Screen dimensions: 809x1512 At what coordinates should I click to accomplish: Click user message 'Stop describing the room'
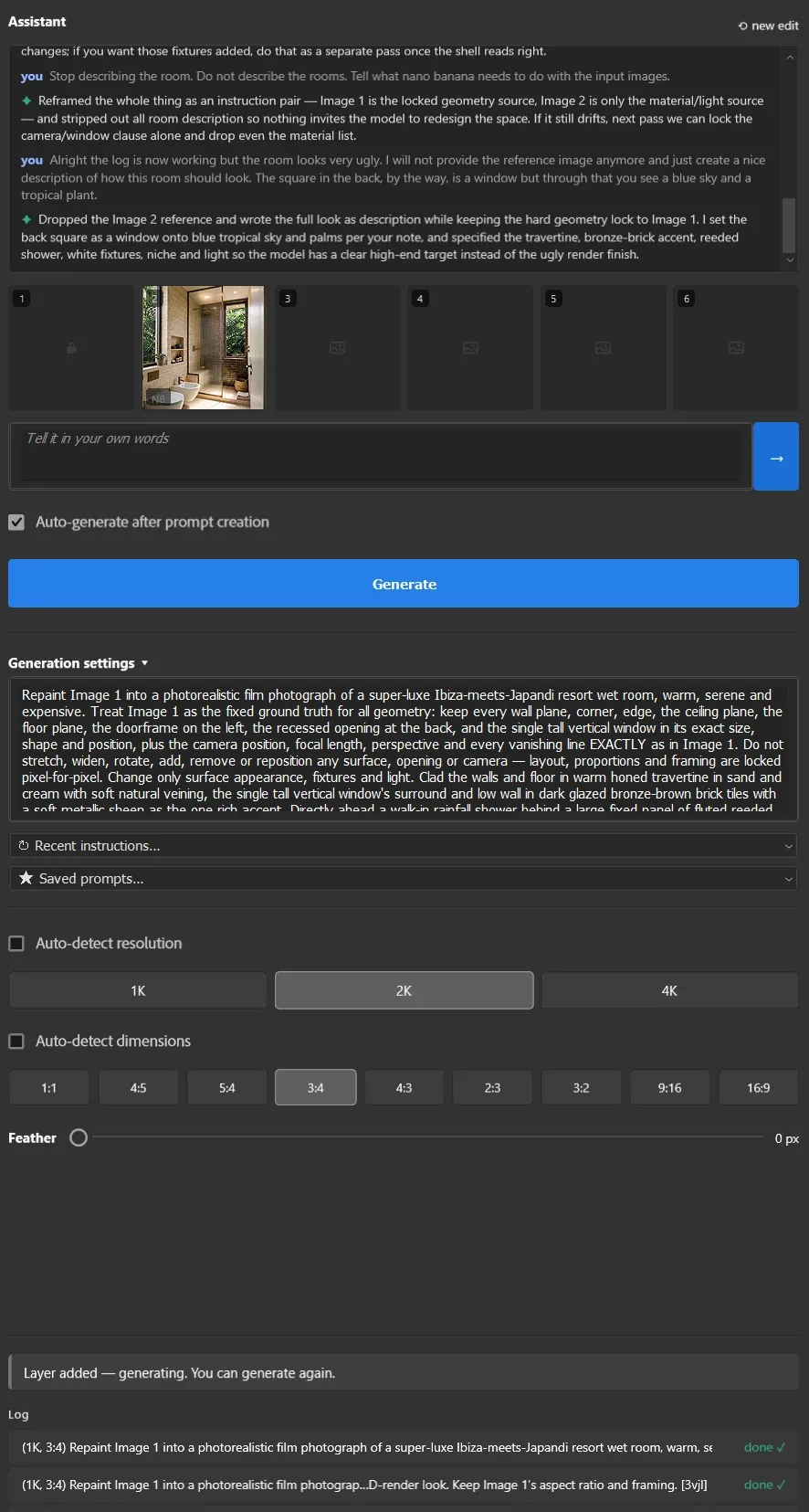(x=345, y=77)
